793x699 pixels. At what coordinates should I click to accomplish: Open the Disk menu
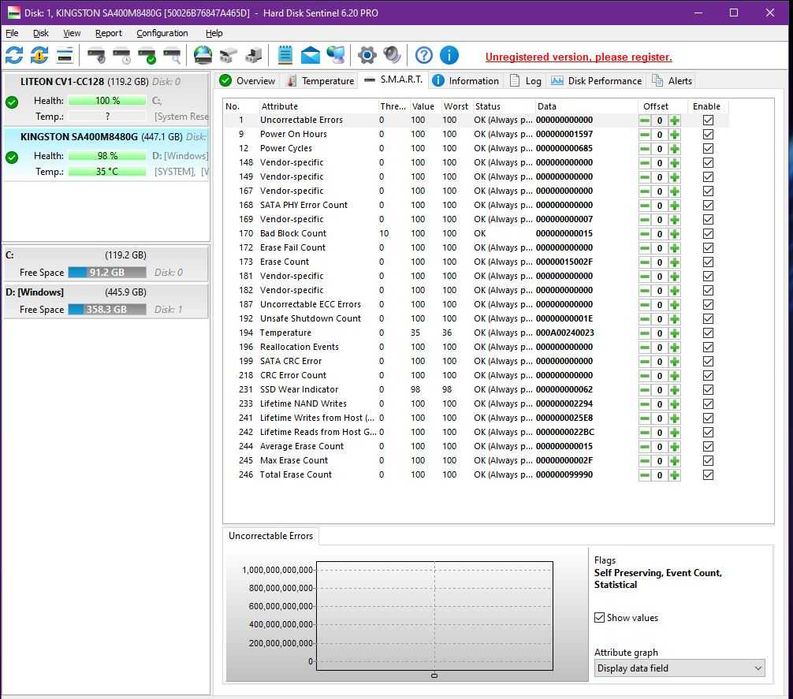coord(40,33)
